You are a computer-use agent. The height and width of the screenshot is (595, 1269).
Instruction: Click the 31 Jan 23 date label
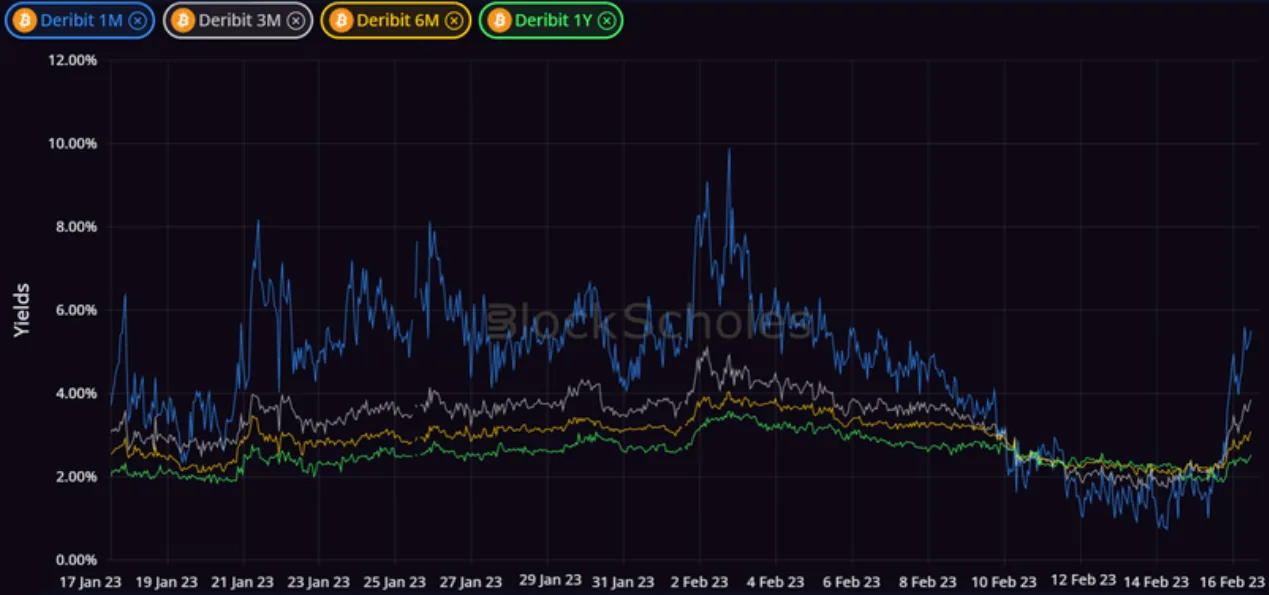624,581
